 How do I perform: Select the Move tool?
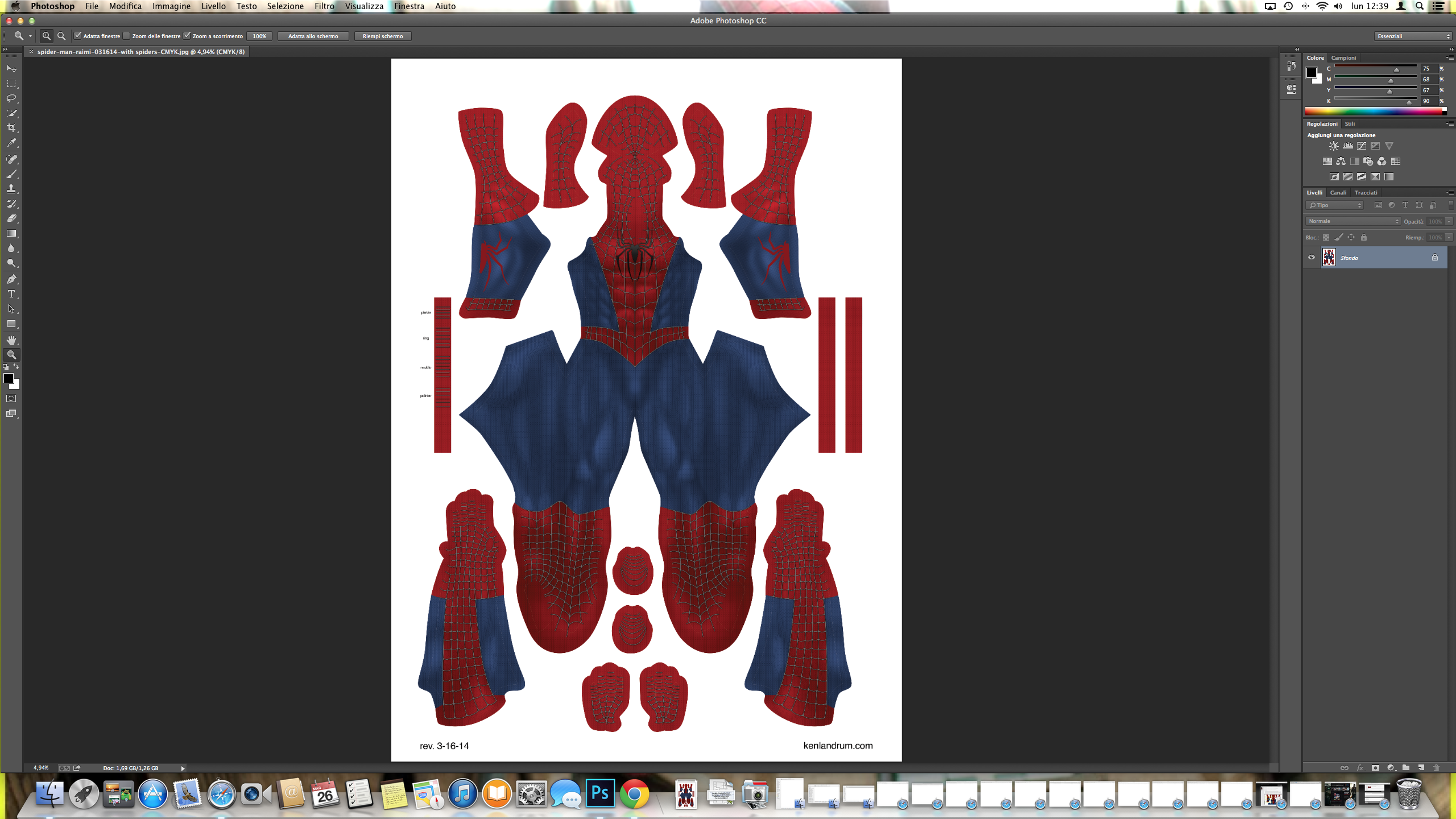click(x=11, y=68)
